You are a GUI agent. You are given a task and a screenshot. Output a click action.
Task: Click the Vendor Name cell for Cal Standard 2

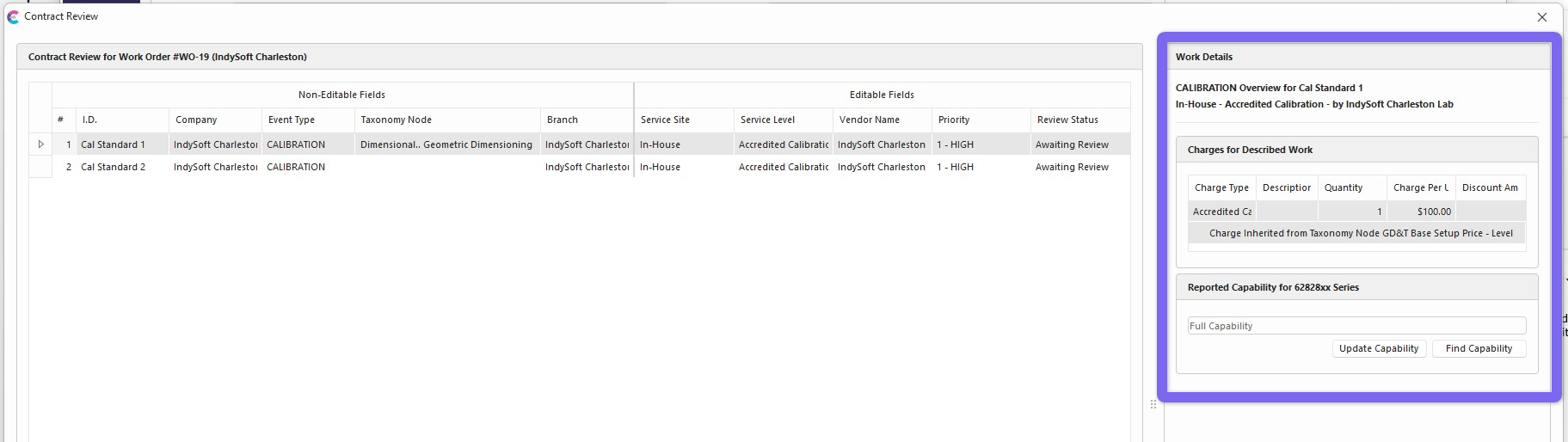(x=882, y=168)
